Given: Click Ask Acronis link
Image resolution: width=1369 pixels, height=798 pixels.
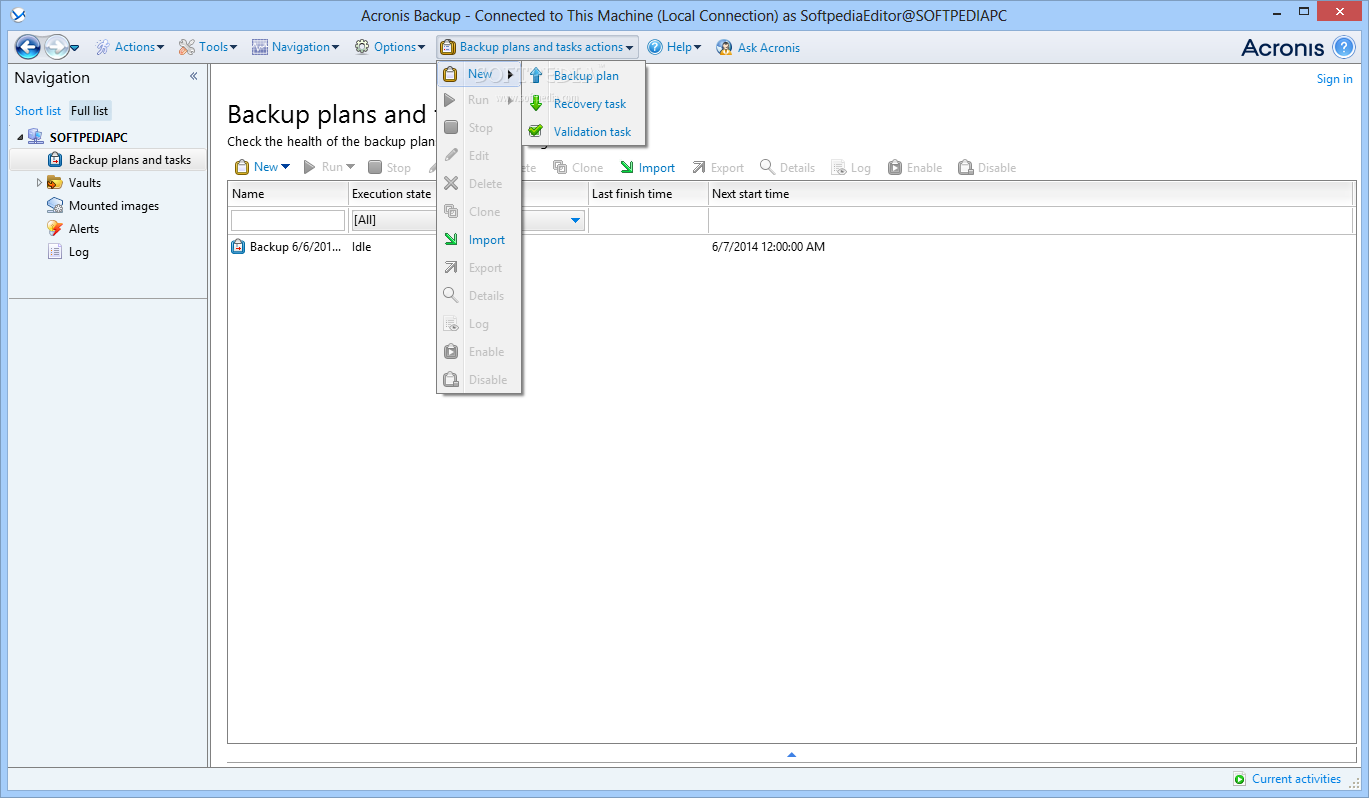Looking at the screenshot, I should (759, 48).
